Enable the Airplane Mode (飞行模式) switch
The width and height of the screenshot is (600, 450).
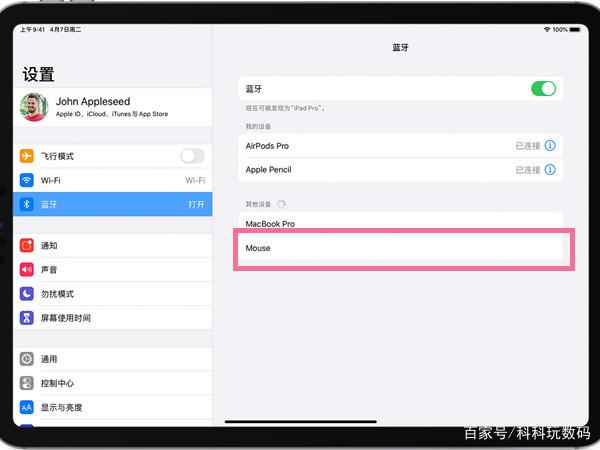193,156
